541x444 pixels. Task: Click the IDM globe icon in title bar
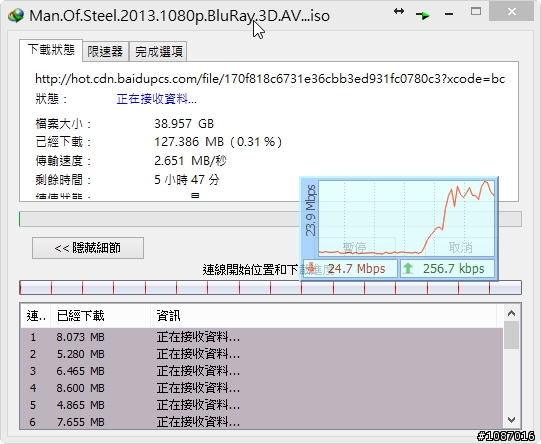tap(16, 16)
